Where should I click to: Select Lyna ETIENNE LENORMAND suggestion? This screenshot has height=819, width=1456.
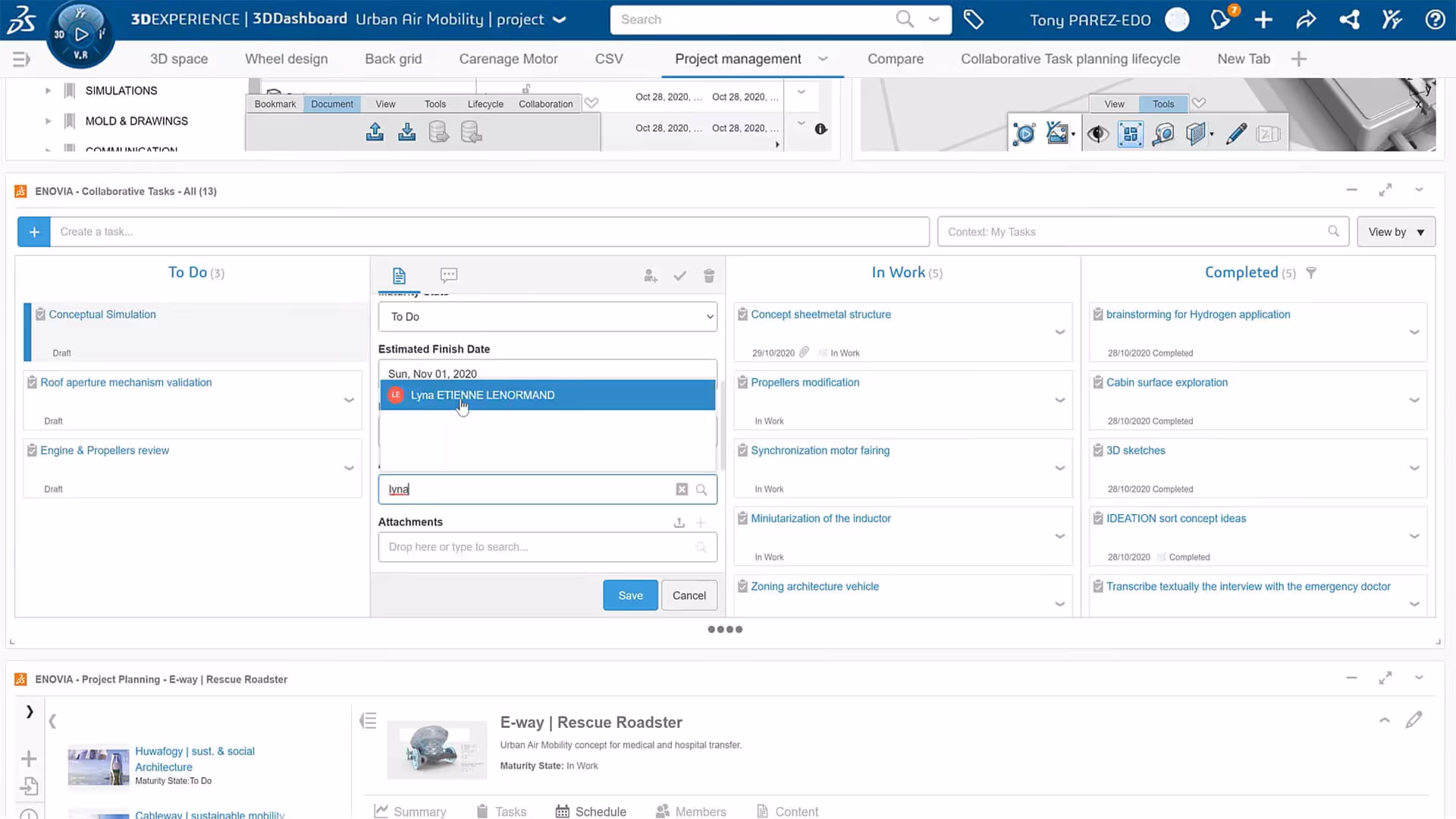(548, 395)
